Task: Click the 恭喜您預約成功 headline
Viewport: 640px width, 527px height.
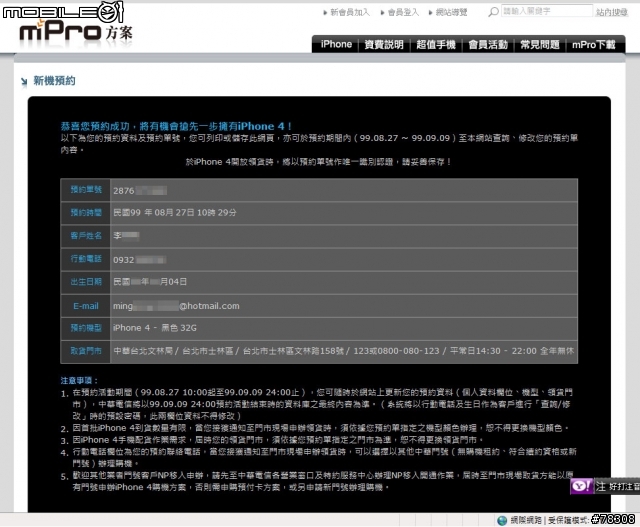Action: [x=176, y=126]
